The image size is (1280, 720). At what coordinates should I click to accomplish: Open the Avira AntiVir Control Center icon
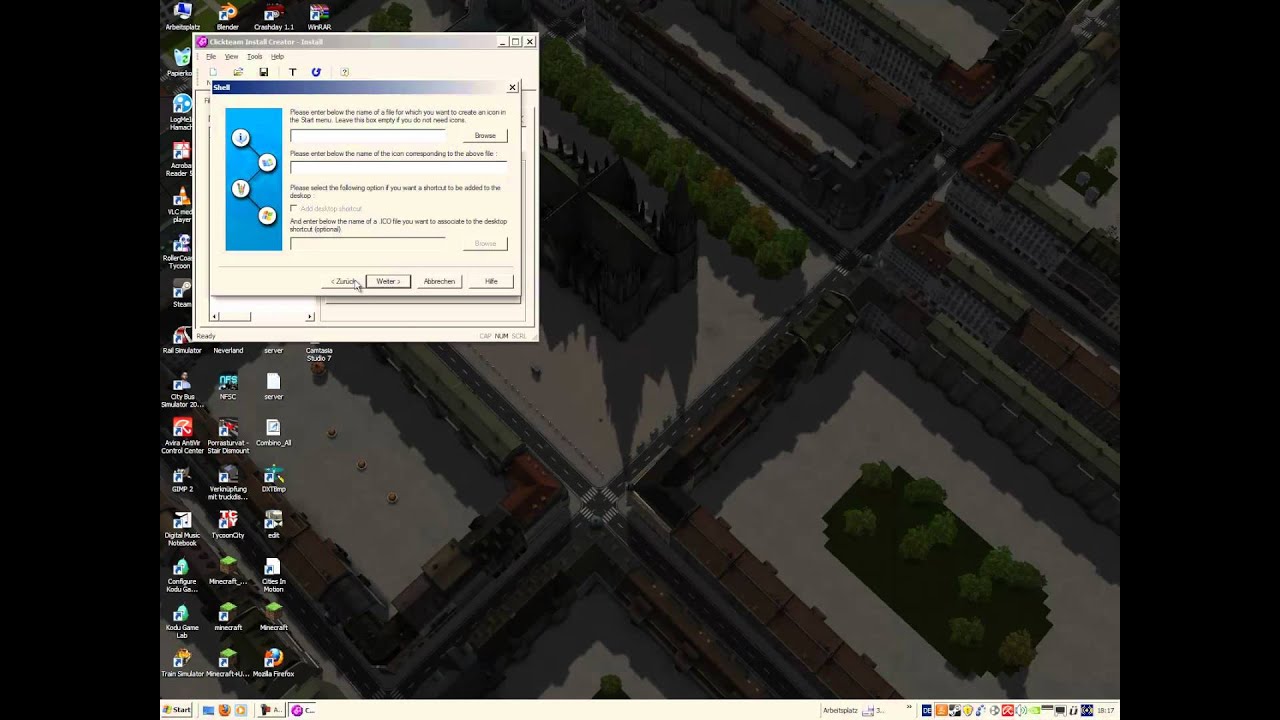[182, 436]
